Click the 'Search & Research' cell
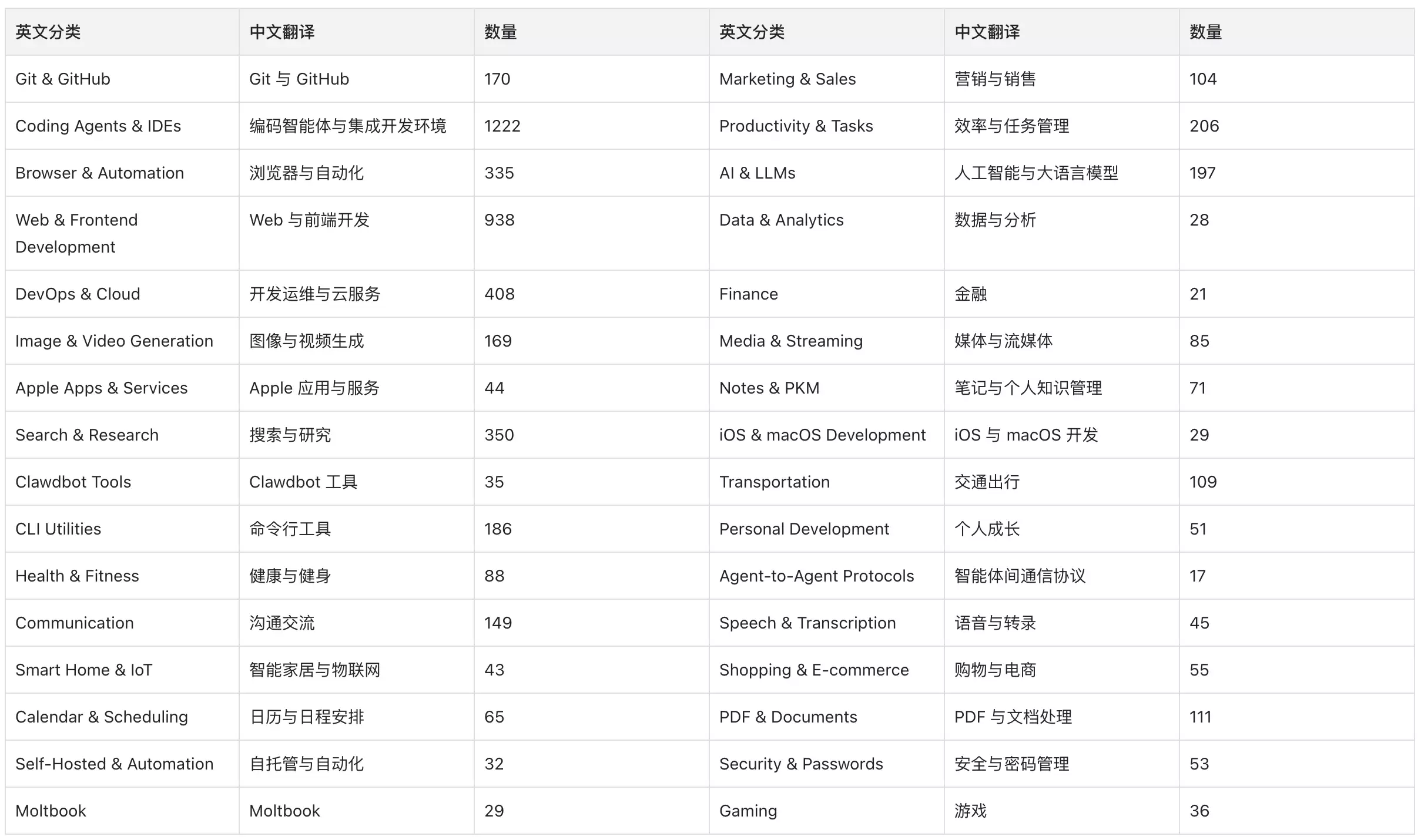 click(87, 435)
